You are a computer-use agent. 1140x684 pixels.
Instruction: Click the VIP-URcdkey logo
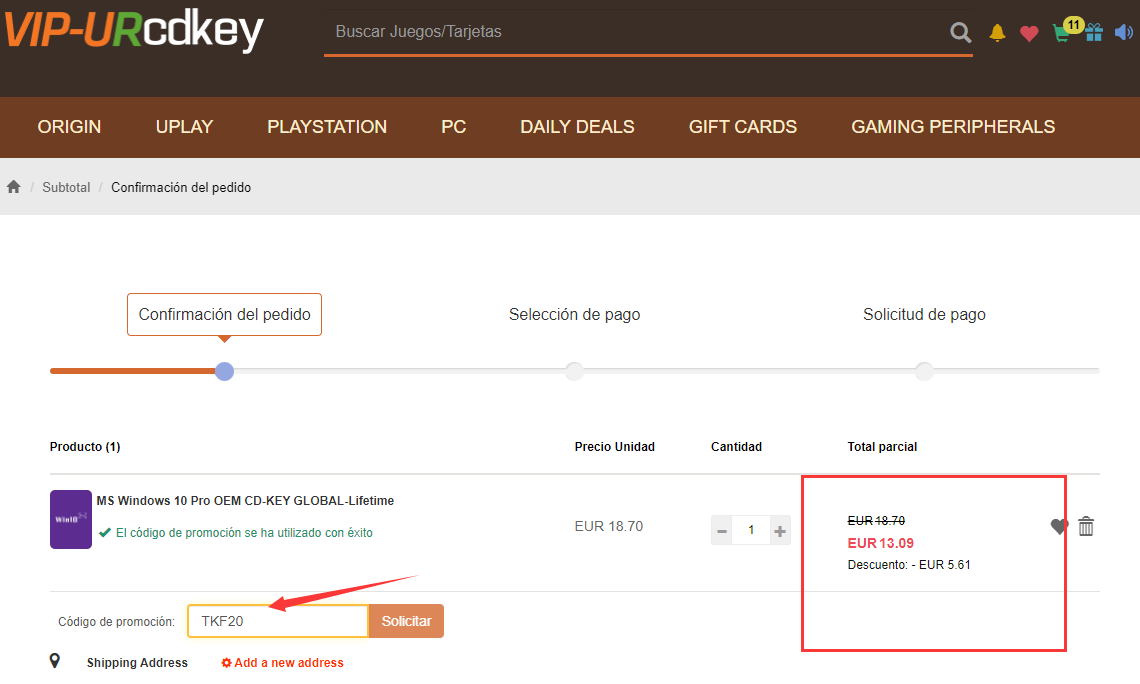pyautogui.click(x=134, y=31)
